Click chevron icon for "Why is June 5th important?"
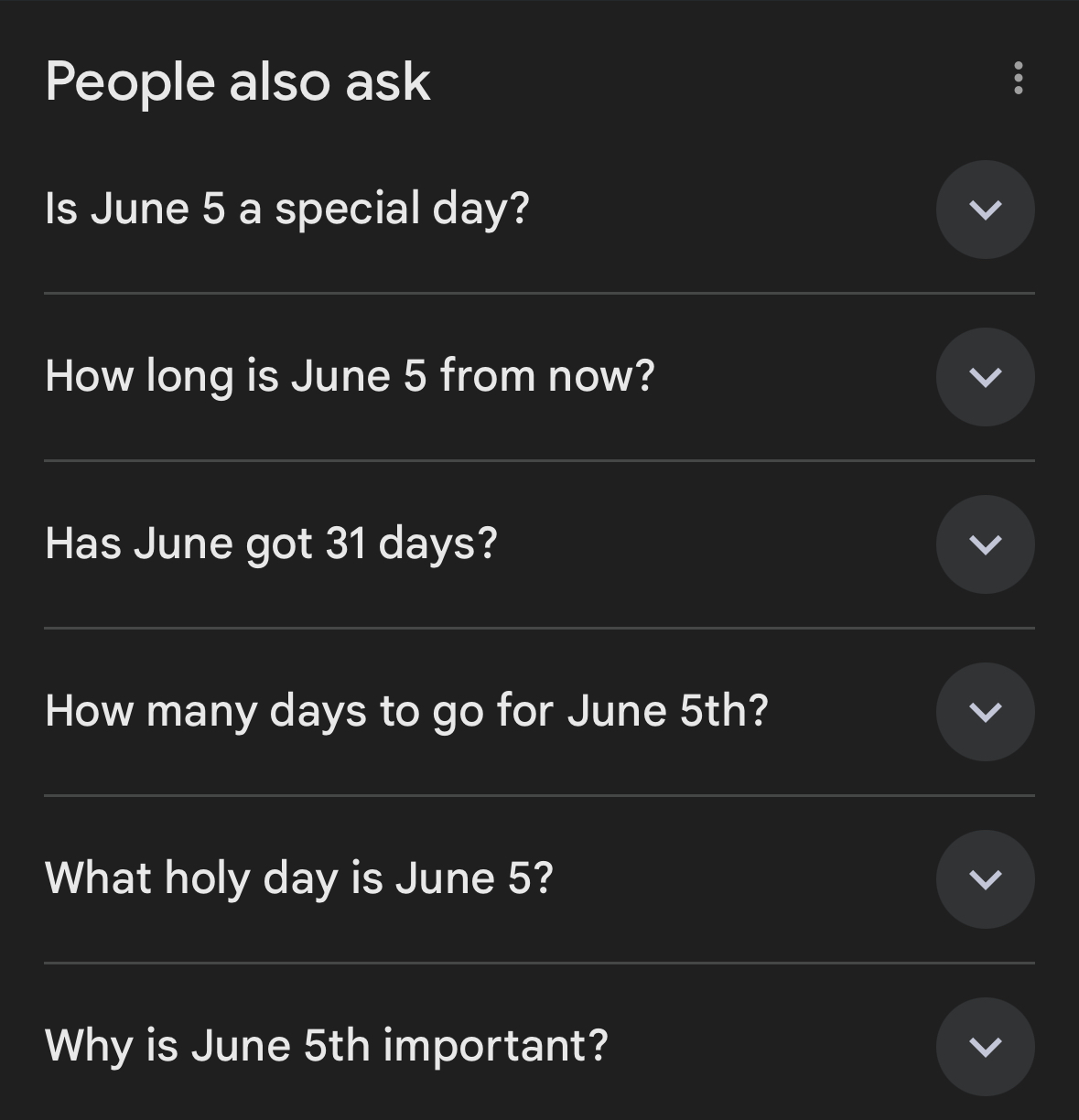Viewport: 1079px width, 1120px height. click(985, 1047)
